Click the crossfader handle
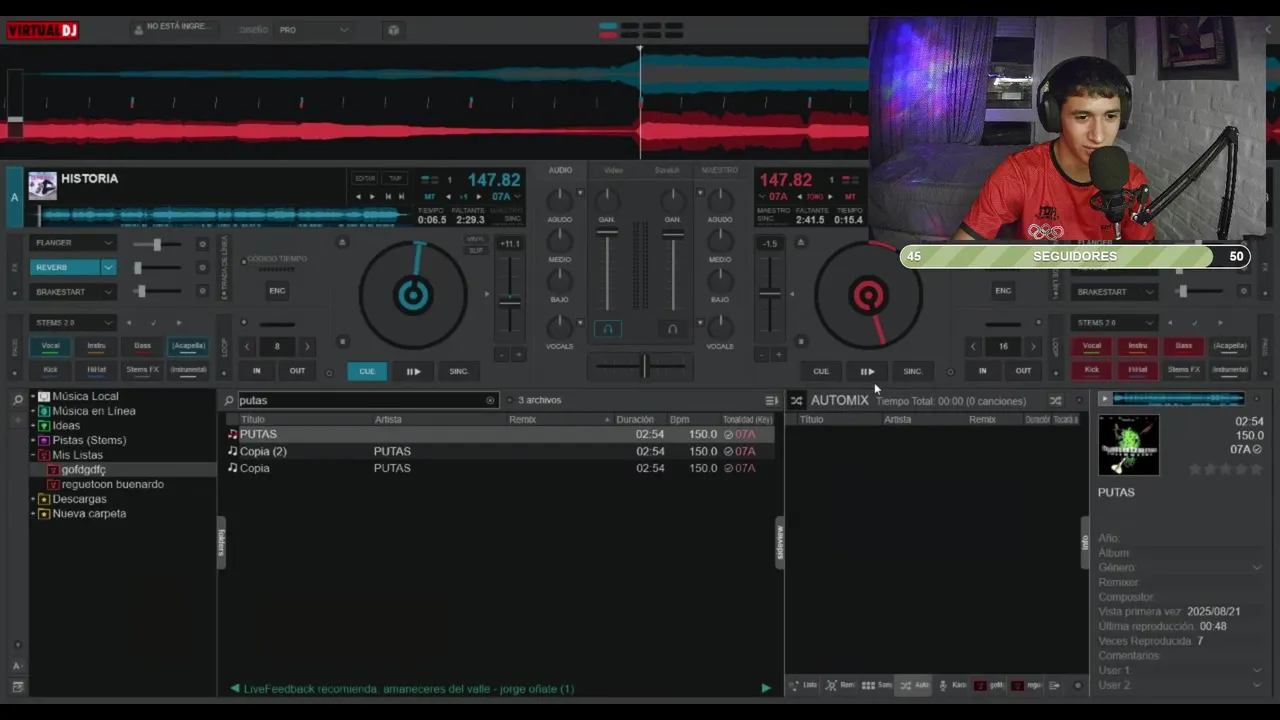 pyautogui.click(x=643, y=366)
